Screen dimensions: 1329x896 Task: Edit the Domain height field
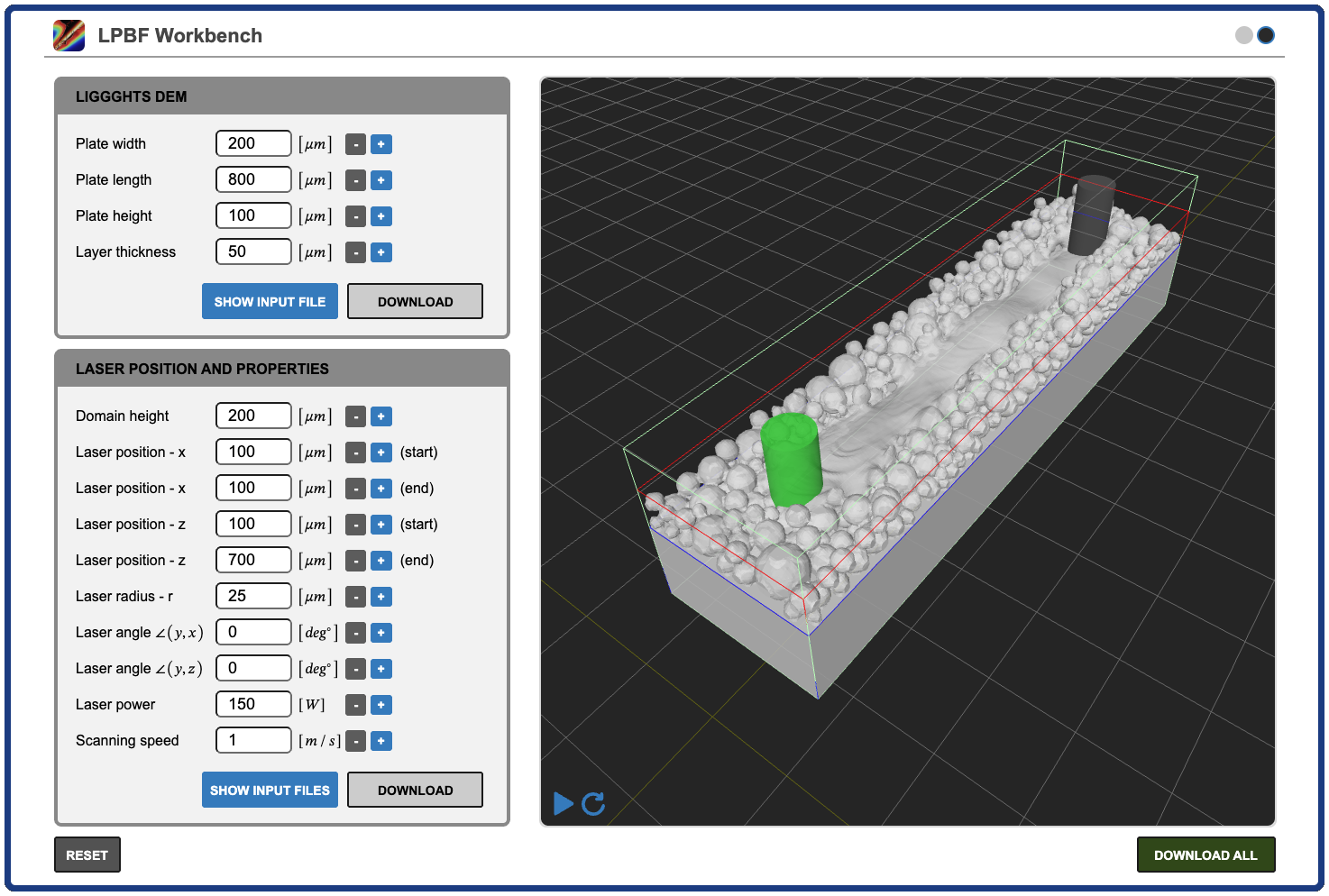[253, 416]
